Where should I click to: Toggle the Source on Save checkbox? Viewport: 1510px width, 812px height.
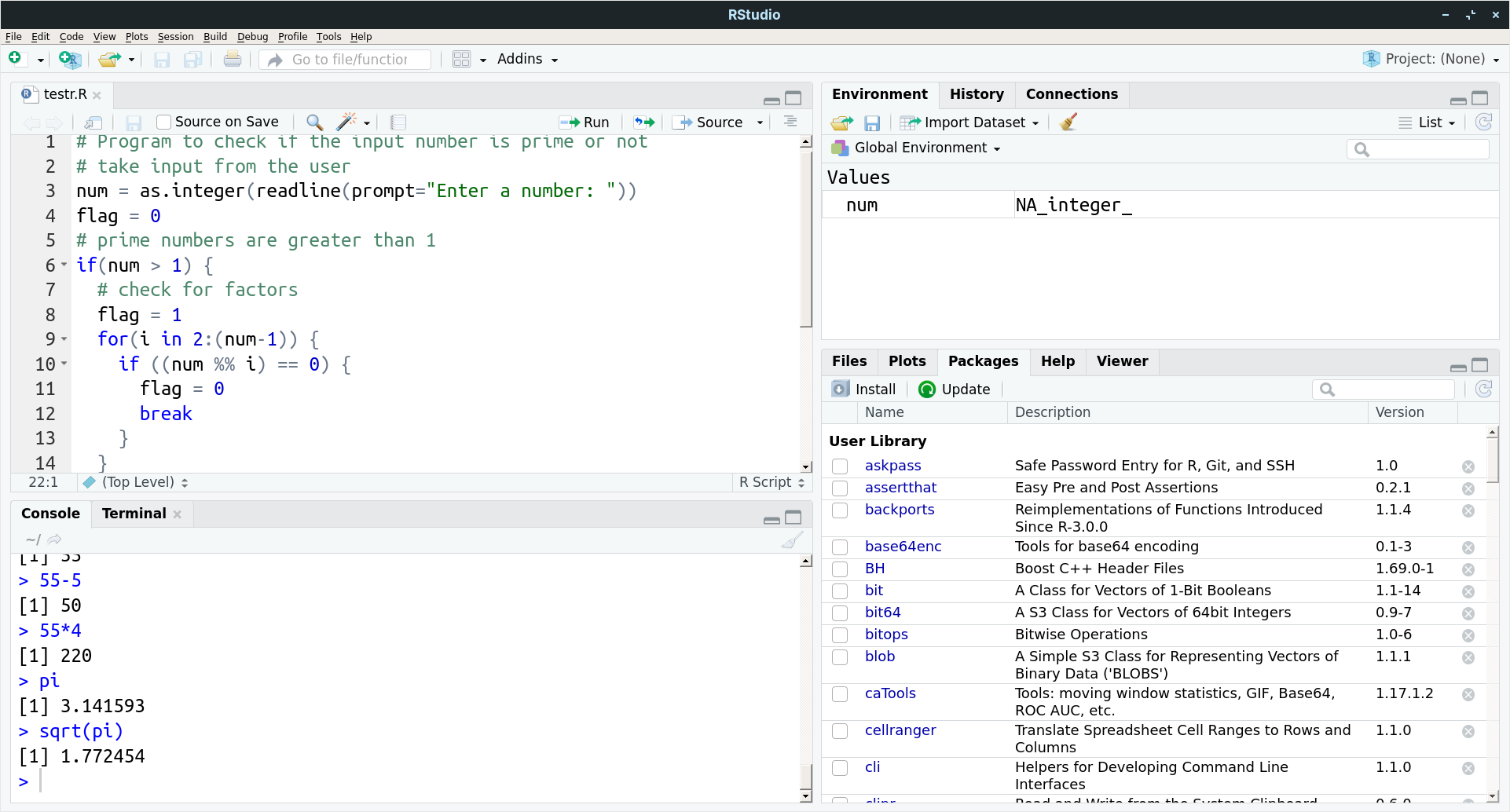pyautogui.click(x=163, y=122)
